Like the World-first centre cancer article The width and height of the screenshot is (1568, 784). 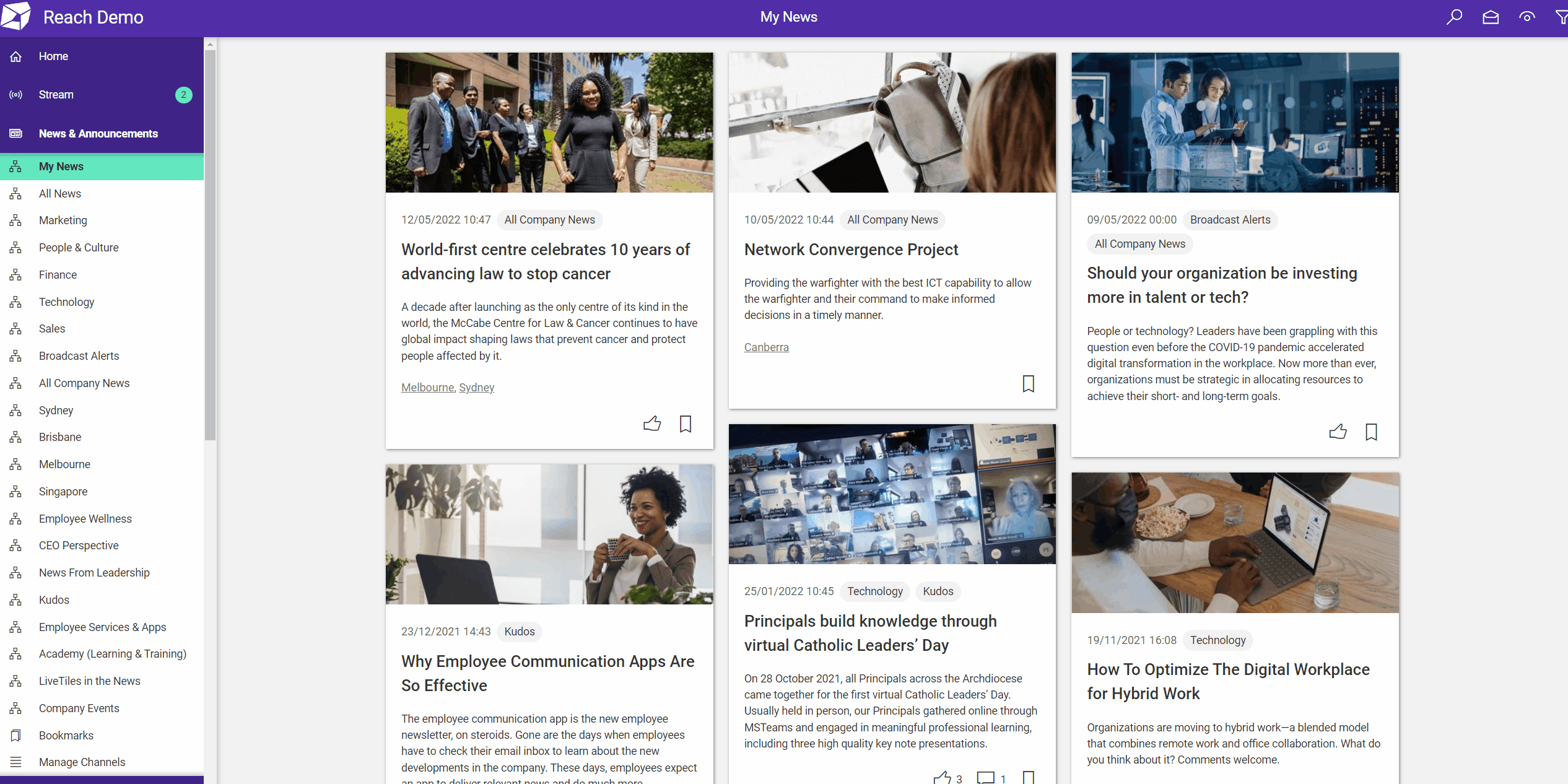tap(652, 424)
